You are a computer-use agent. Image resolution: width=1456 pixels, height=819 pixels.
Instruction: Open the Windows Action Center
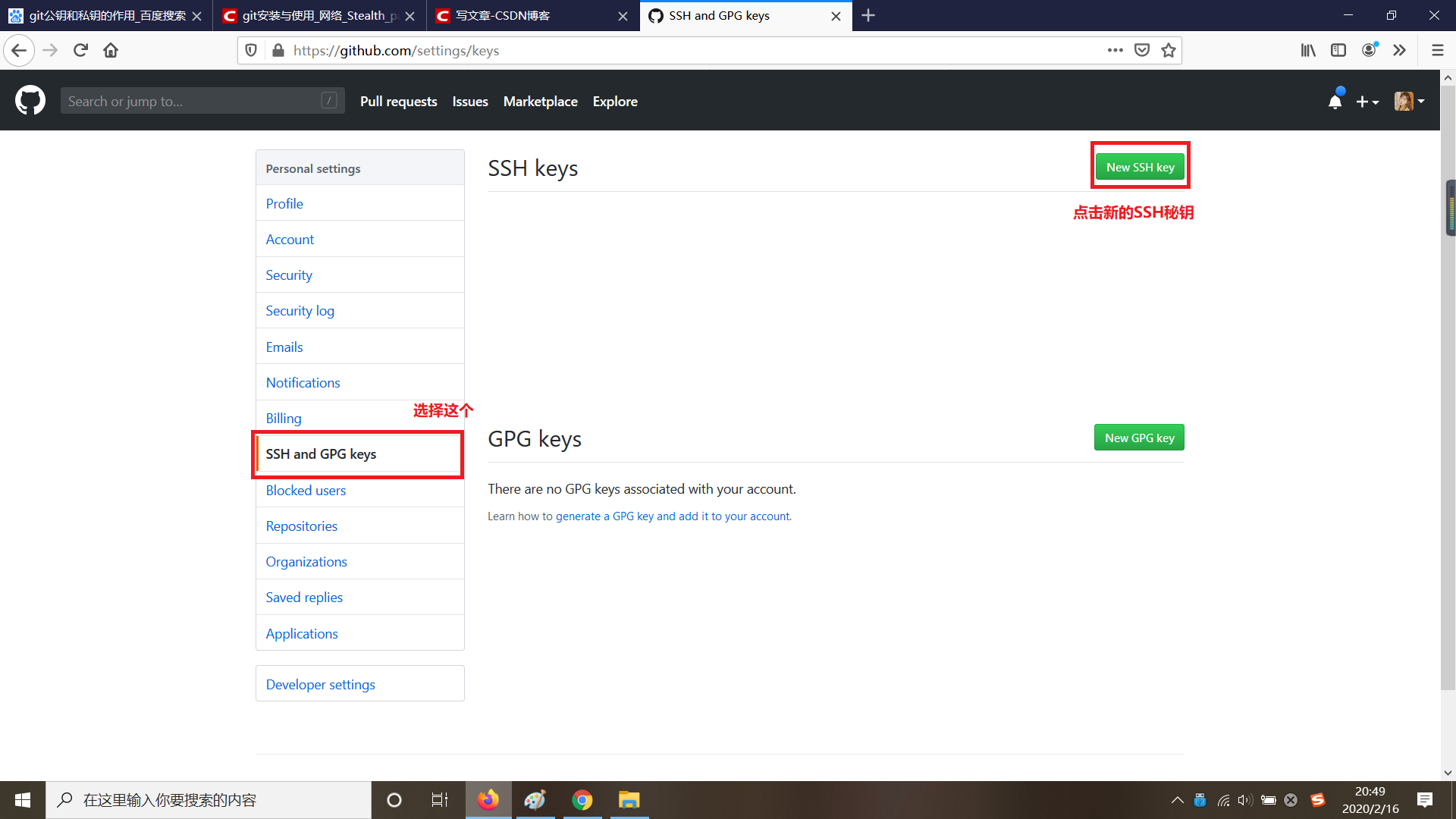[1425, 800]
